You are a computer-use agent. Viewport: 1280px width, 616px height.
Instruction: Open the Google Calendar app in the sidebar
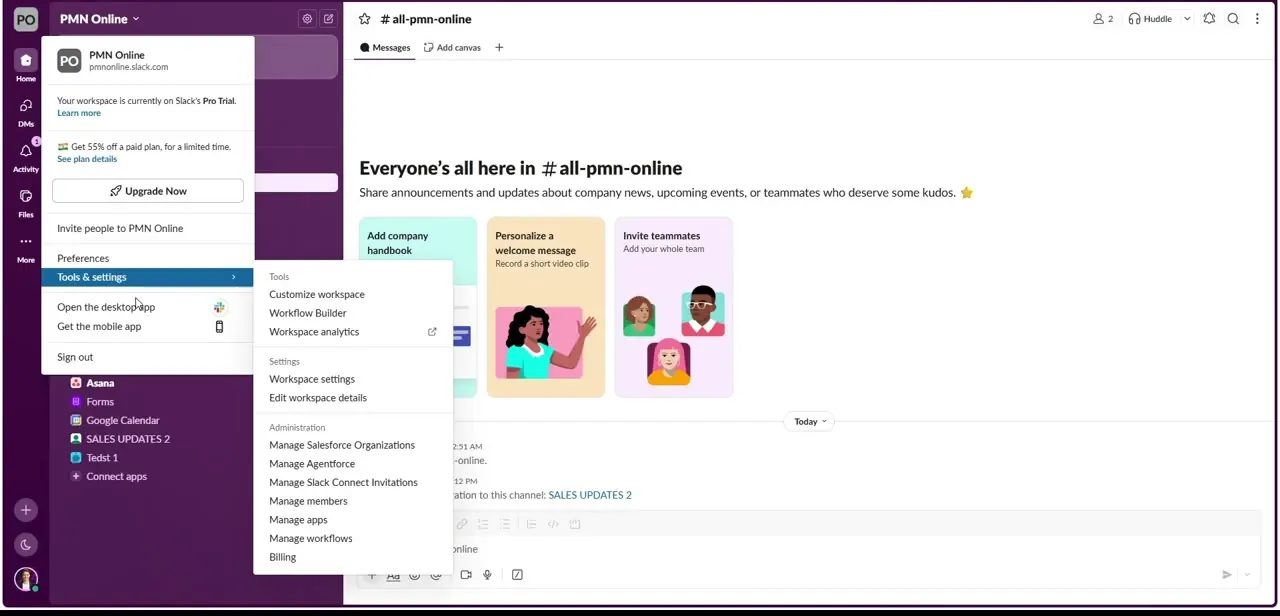tap(122, 421)
